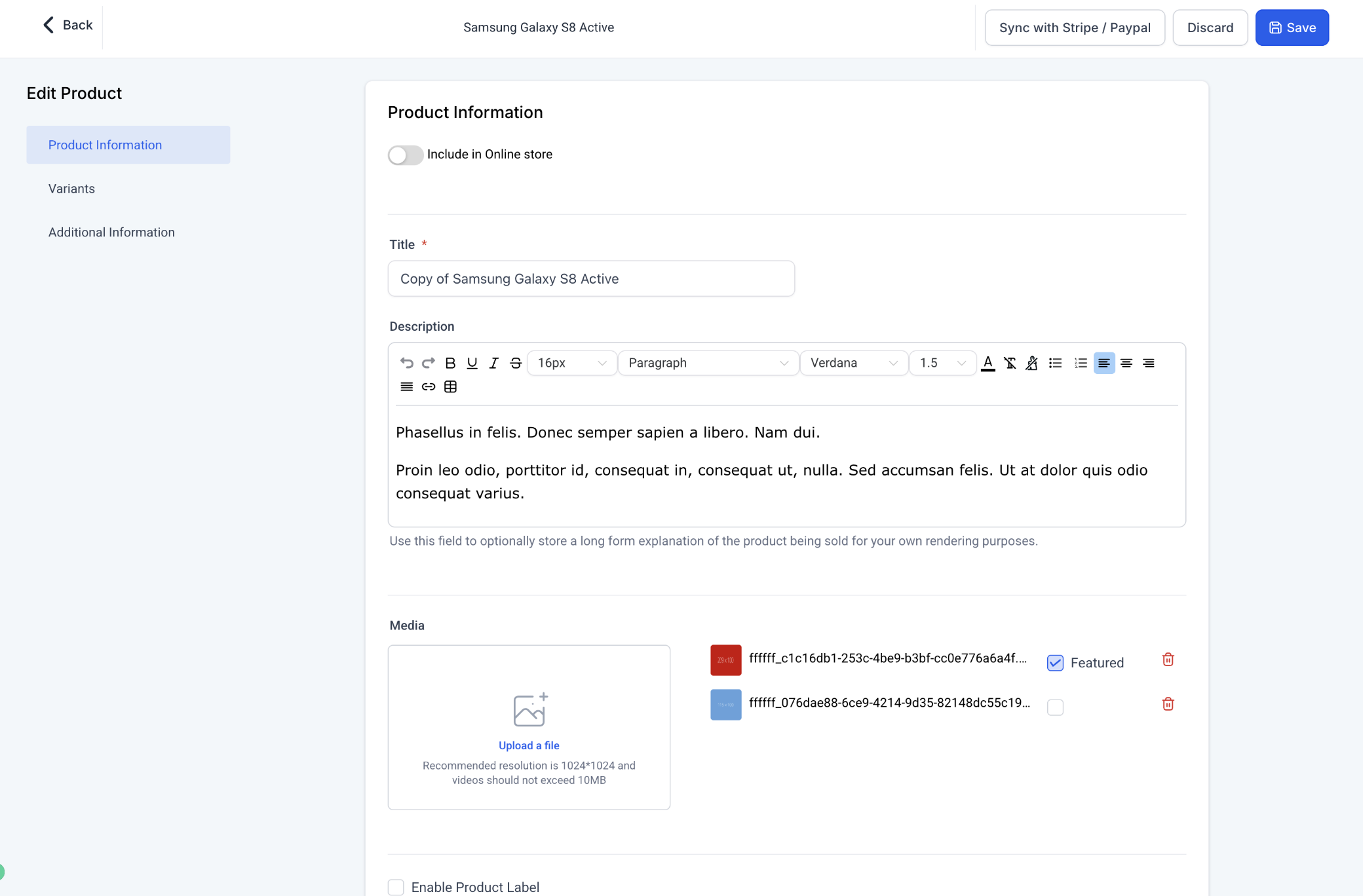Expand the Paragraph style dropdown
1363x896 pixels.
coord(708,363)
